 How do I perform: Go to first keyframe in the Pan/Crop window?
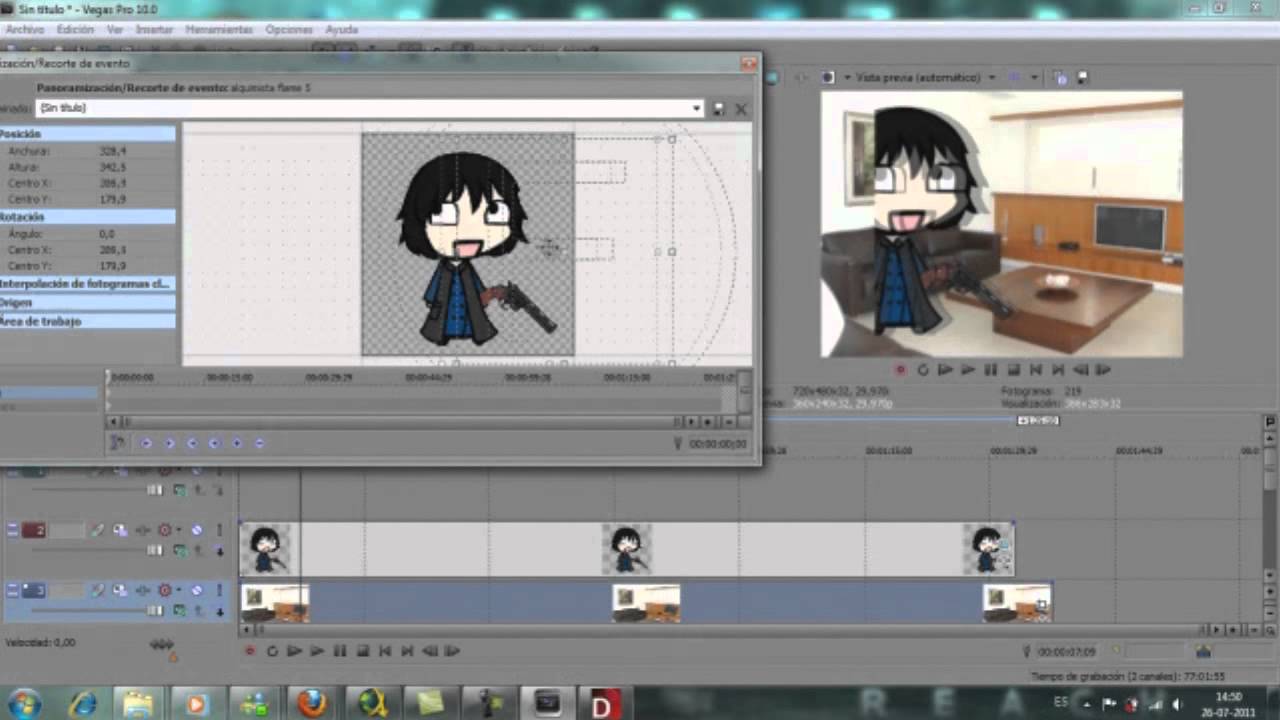(146, 443)
